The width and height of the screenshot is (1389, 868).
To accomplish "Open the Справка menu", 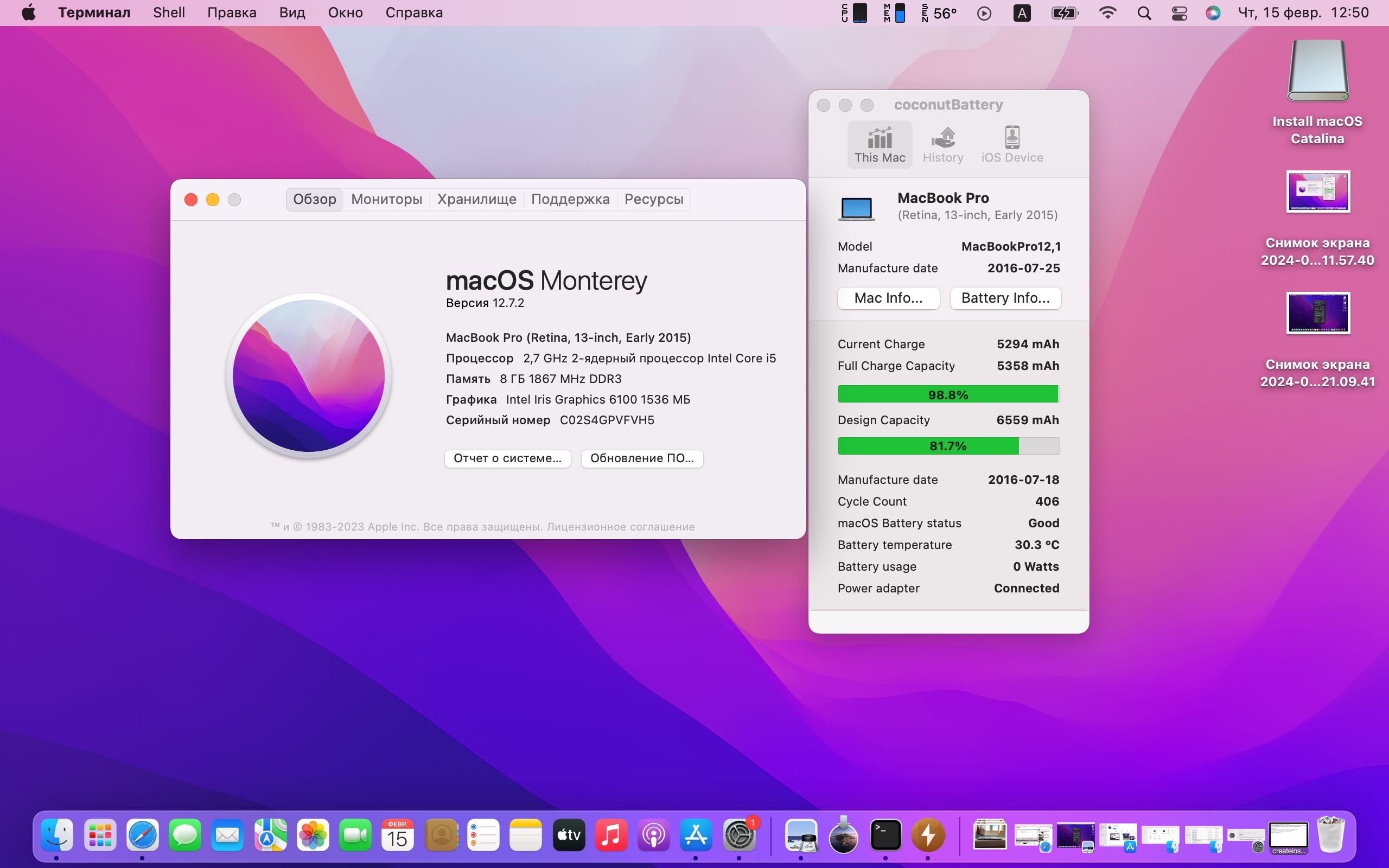I will 414,12.
